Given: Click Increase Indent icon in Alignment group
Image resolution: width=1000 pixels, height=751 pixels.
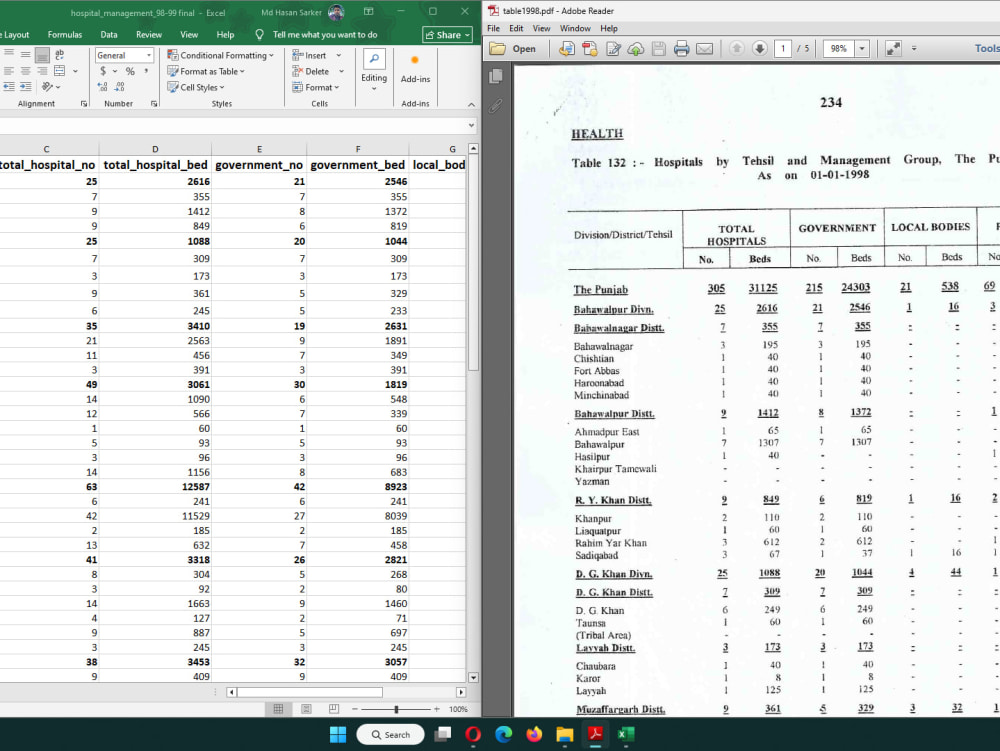Looking at the screenshot, I should [x=26, y=87].
